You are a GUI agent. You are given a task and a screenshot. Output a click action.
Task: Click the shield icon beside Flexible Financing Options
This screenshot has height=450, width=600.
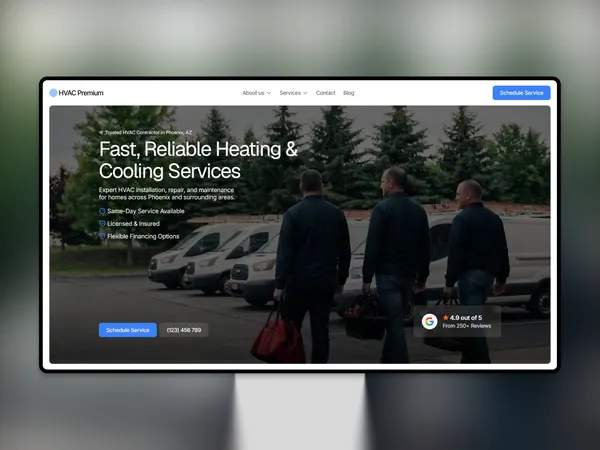coord(102,236)
